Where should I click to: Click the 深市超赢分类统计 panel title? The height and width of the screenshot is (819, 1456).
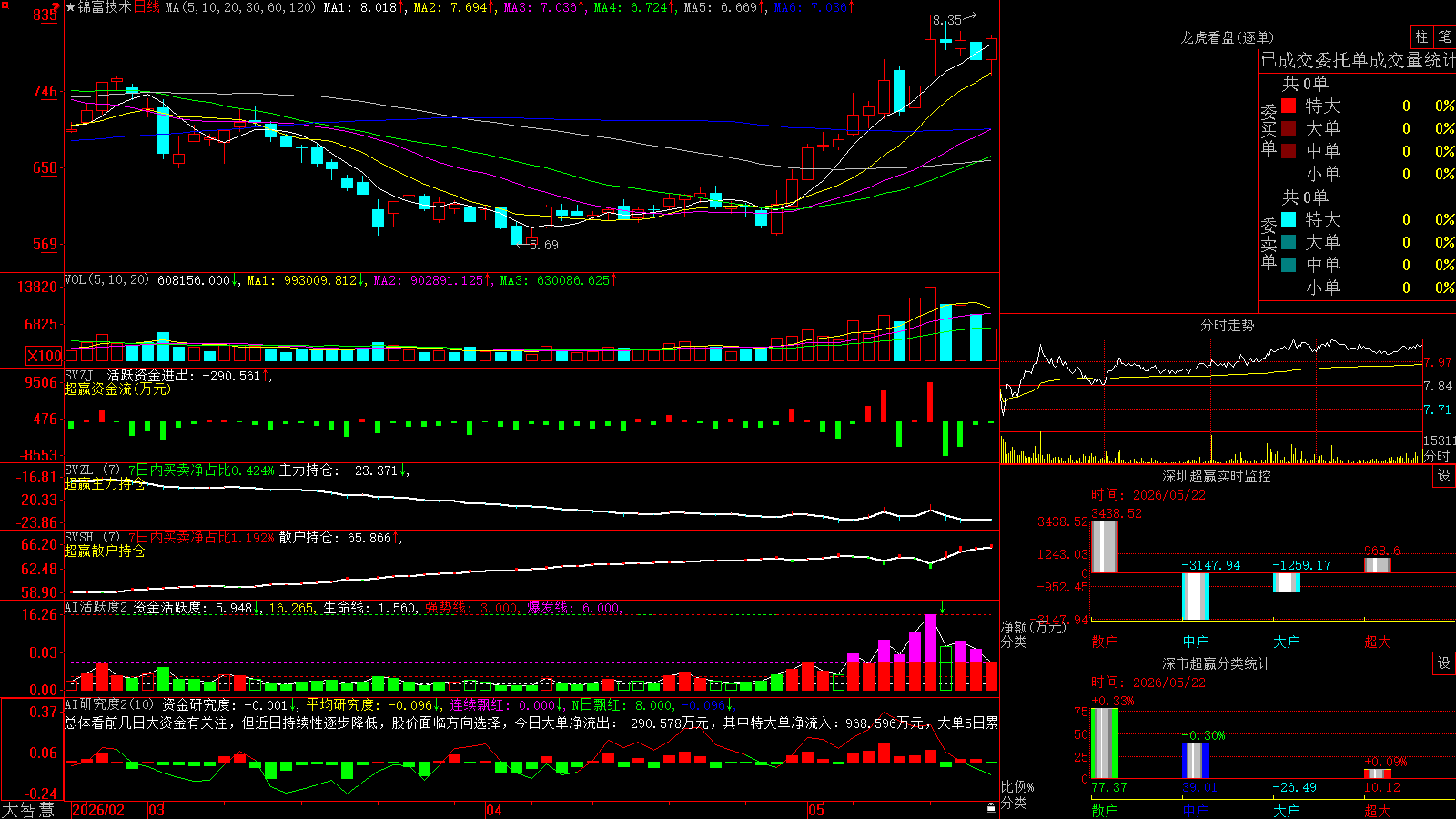[1217, 663]
